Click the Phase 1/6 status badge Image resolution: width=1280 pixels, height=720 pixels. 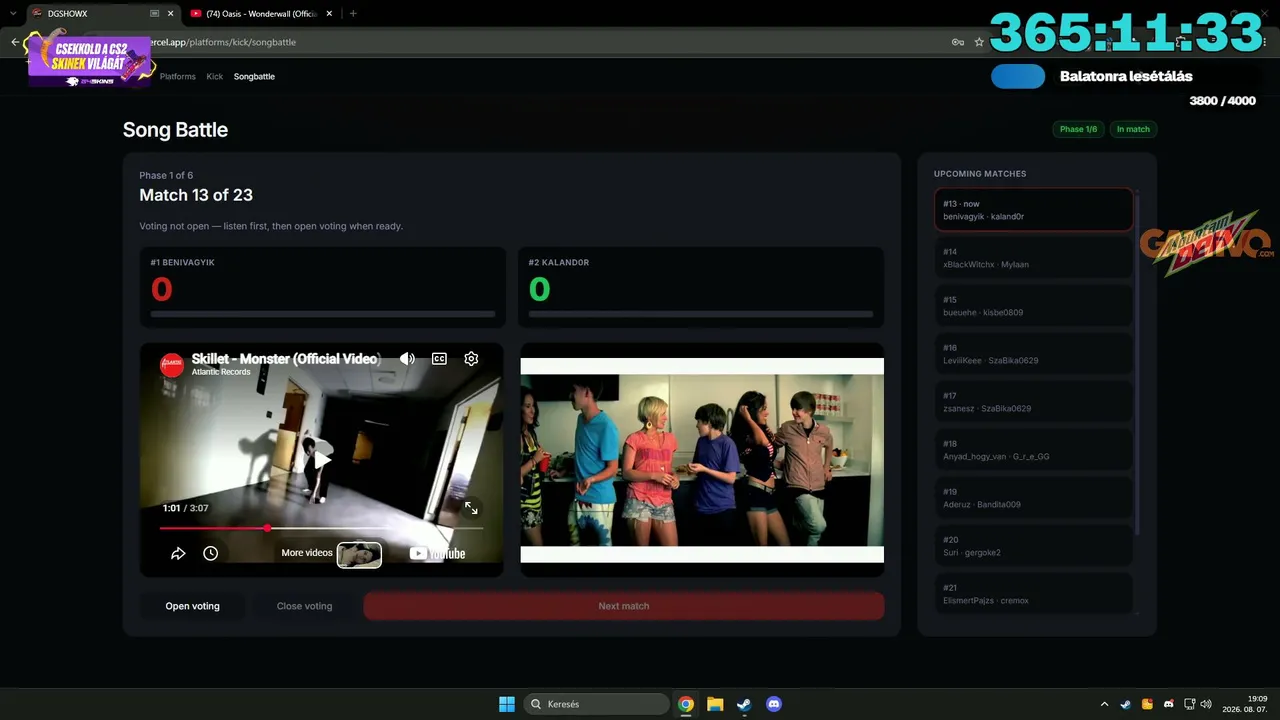(1078, 129)
